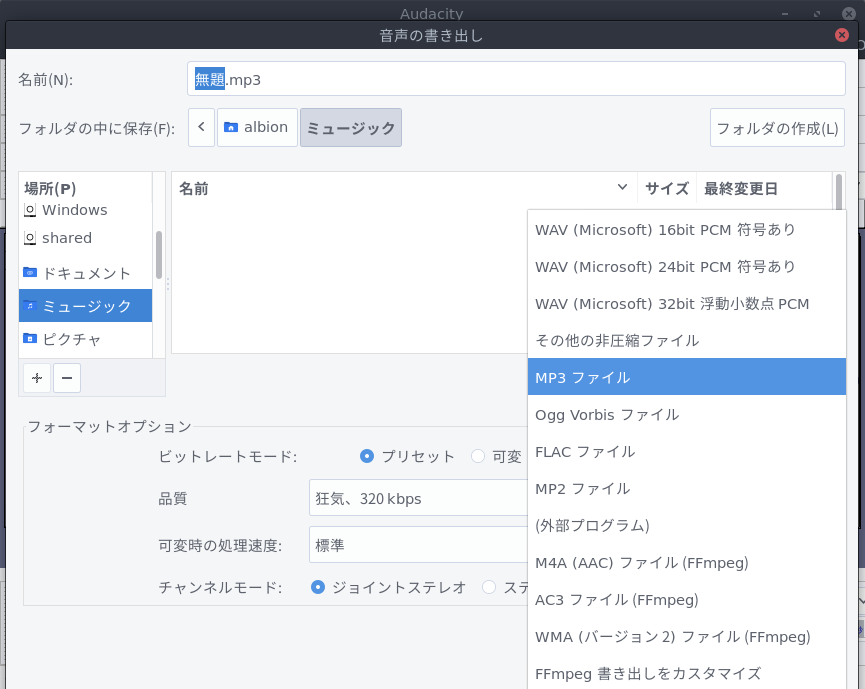
Task: Click the filename field containing 無題.mp3
Action: 516,78
